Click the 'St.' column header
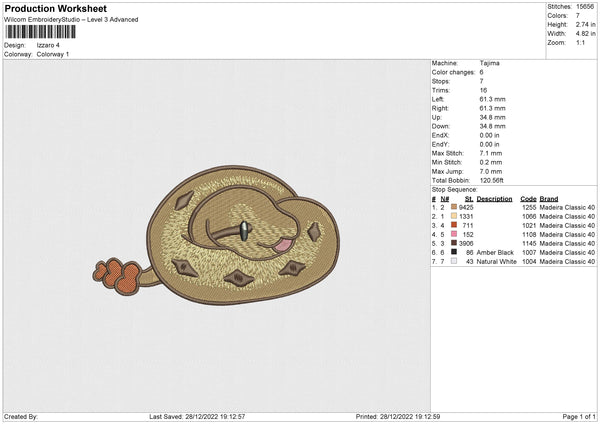The height and width of the screenshot is (424, 600). tap(469, 199)
